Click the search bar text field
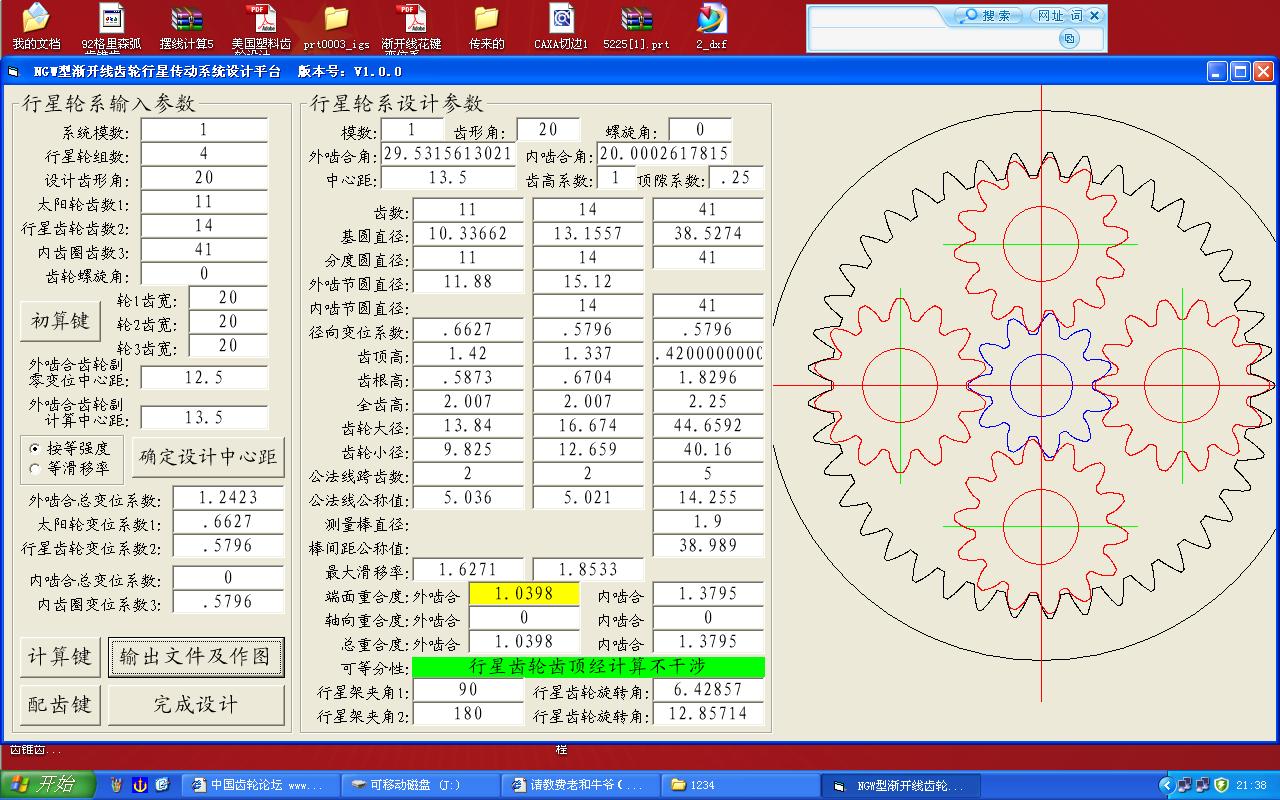Screen dimensions: 1280x800 tap(931, 38)
